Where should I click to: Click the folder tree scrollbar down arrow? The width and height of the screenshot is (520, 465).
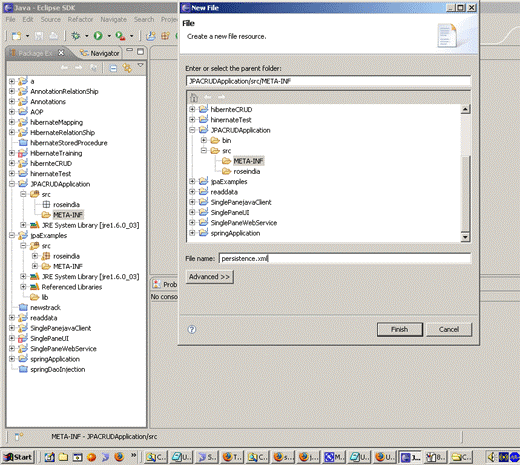pyautogui.click(x=465, y=237)
